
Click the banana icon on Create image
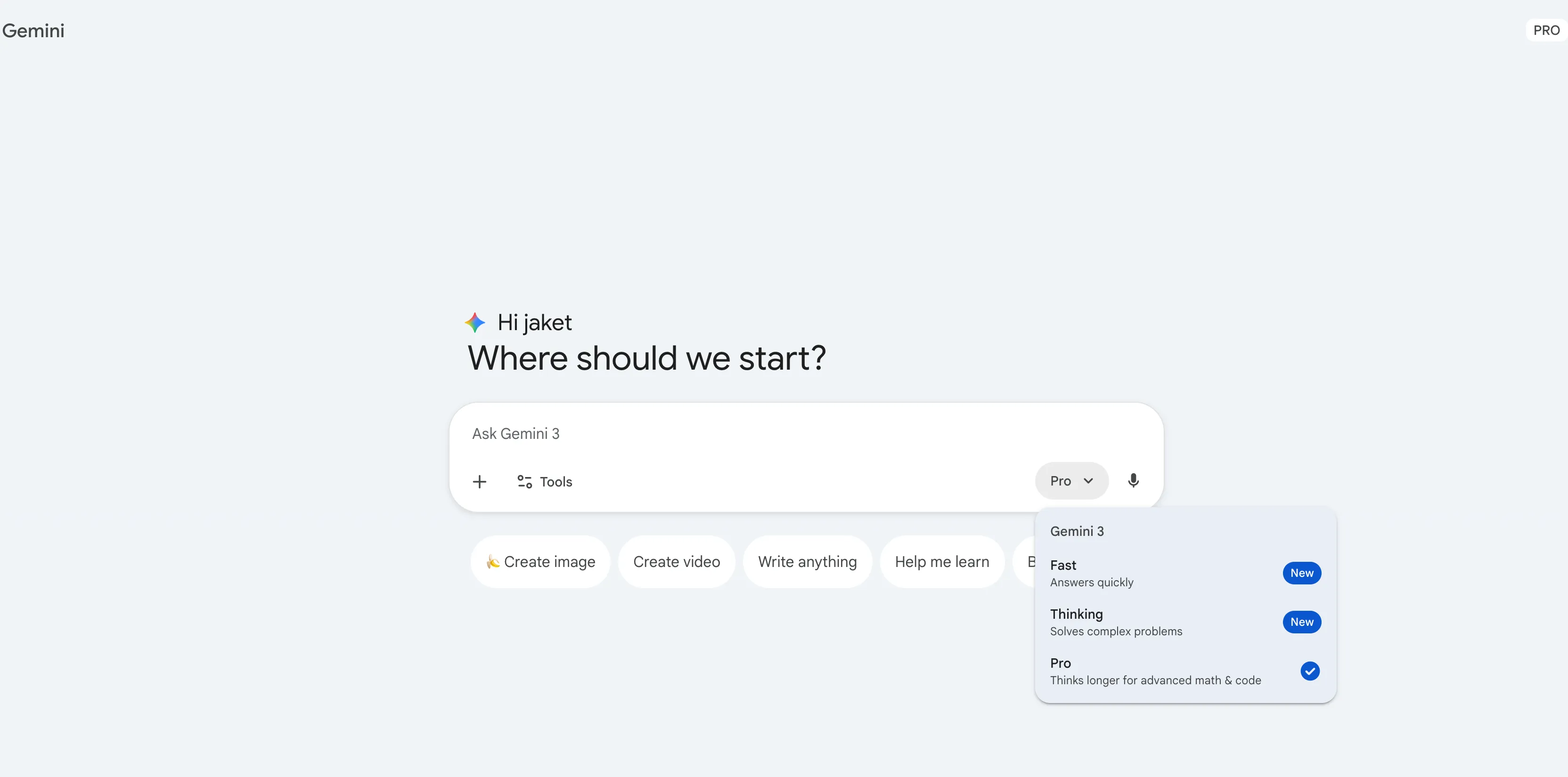[x=492, y=562]
